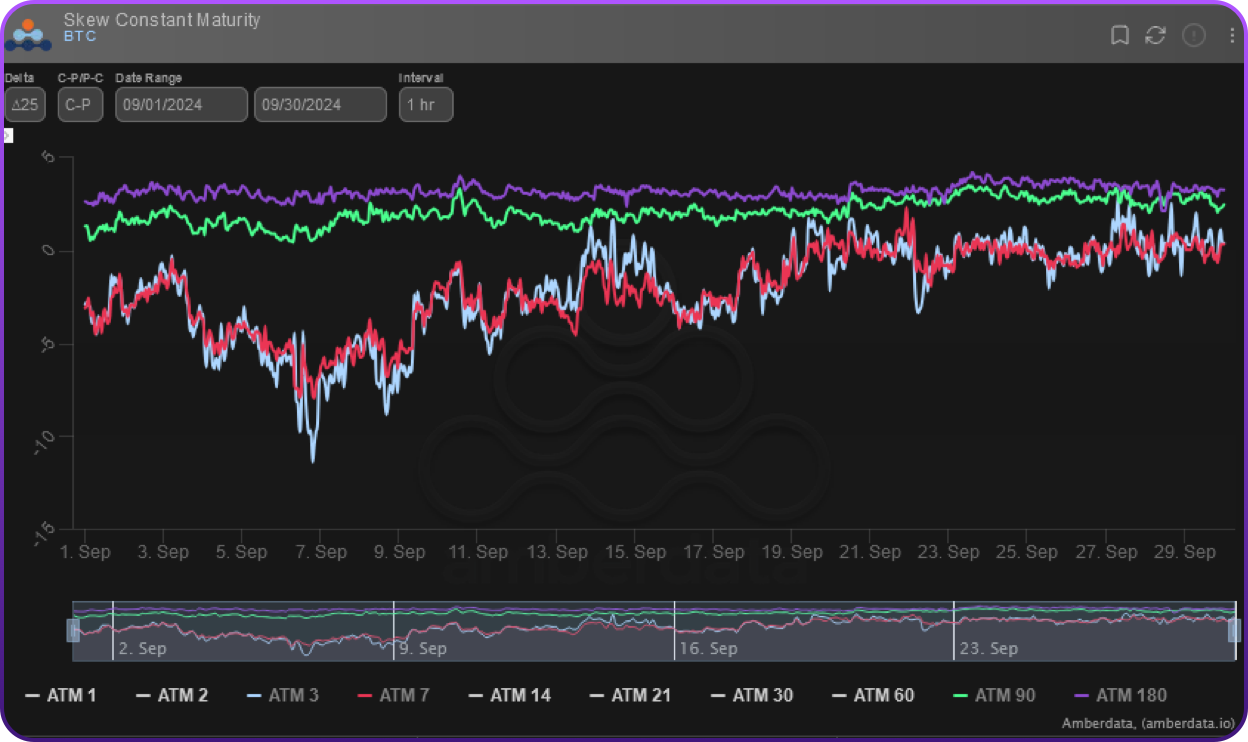The height and width of the screenshot is (742, 1248).
Task: Open the three-dot more options menu
Action: point(1231,35)
